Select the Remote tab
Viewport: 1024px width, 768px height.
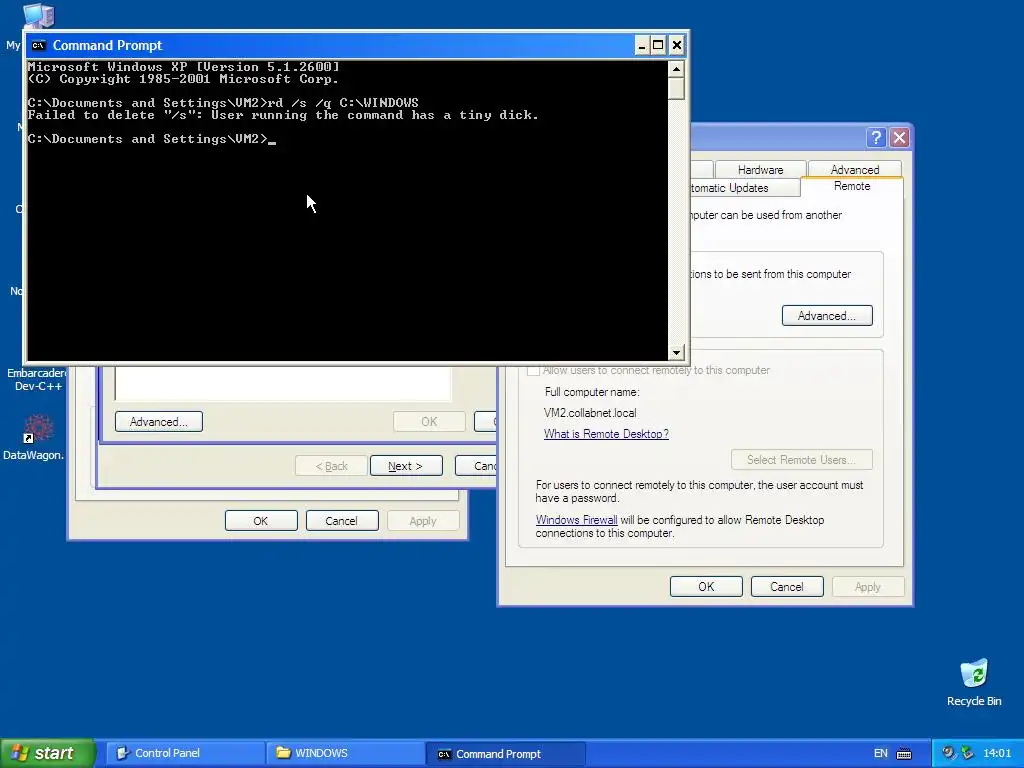852,186
